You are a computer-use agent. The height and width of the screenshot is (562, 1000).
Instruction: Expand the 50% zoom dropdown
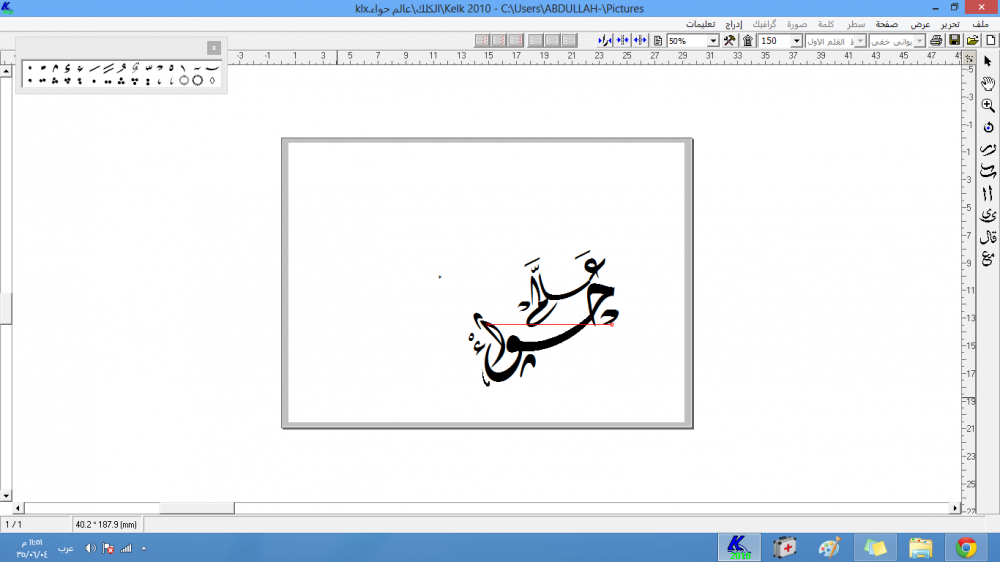tap(713, 41)
